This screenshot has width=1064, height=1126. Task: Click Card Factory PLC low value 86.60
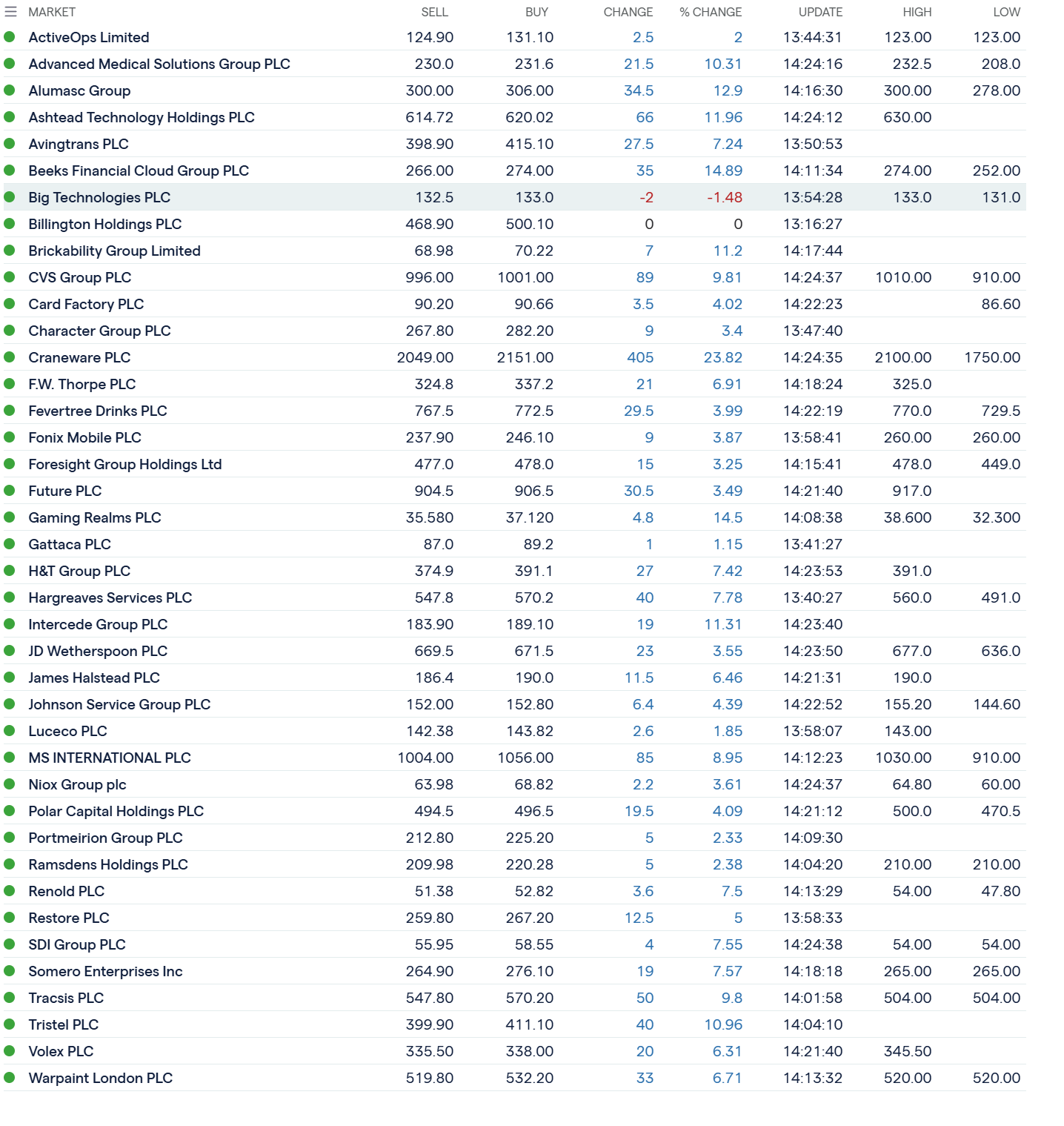coord(1001,304)
